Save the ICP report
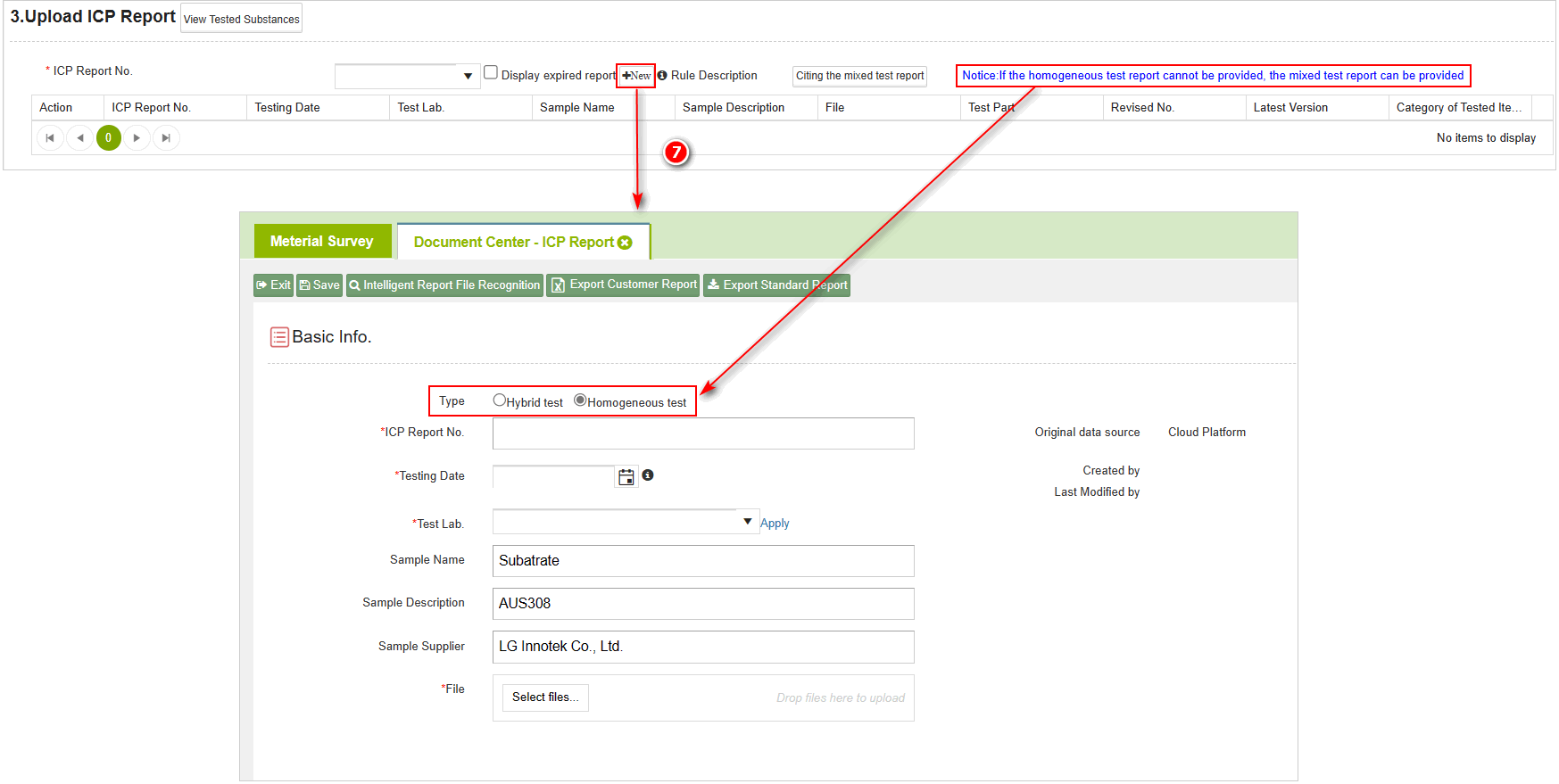The width and height of the screenshot is (1559, 784). pyautogui.click(x=319, y=285)
